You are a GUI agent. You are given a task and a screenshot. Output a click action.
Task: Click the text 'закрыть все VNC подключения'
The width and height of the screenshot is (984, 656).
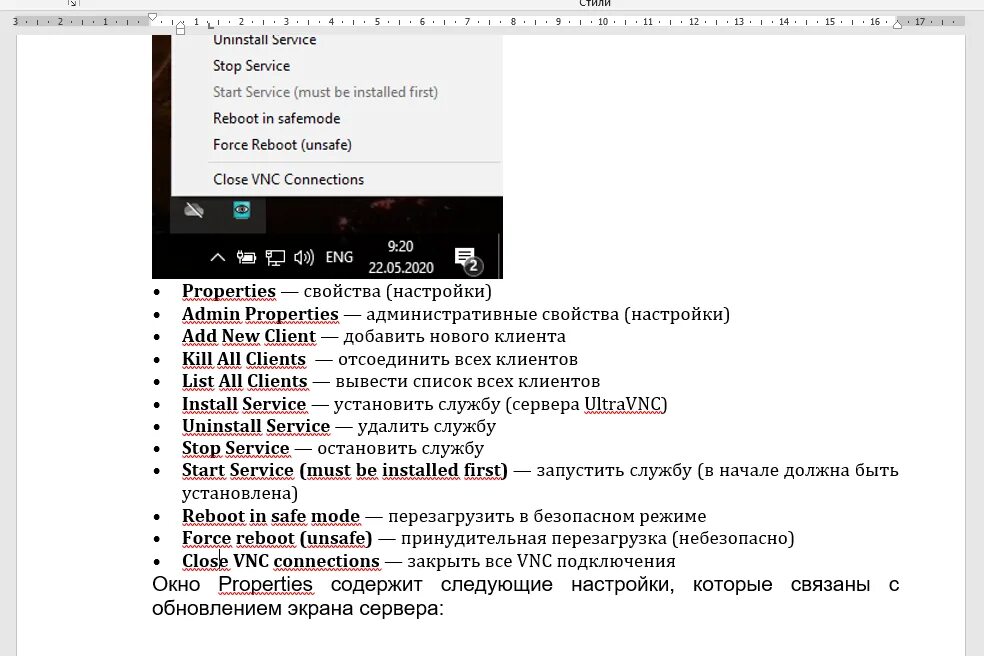click(541, 561)
